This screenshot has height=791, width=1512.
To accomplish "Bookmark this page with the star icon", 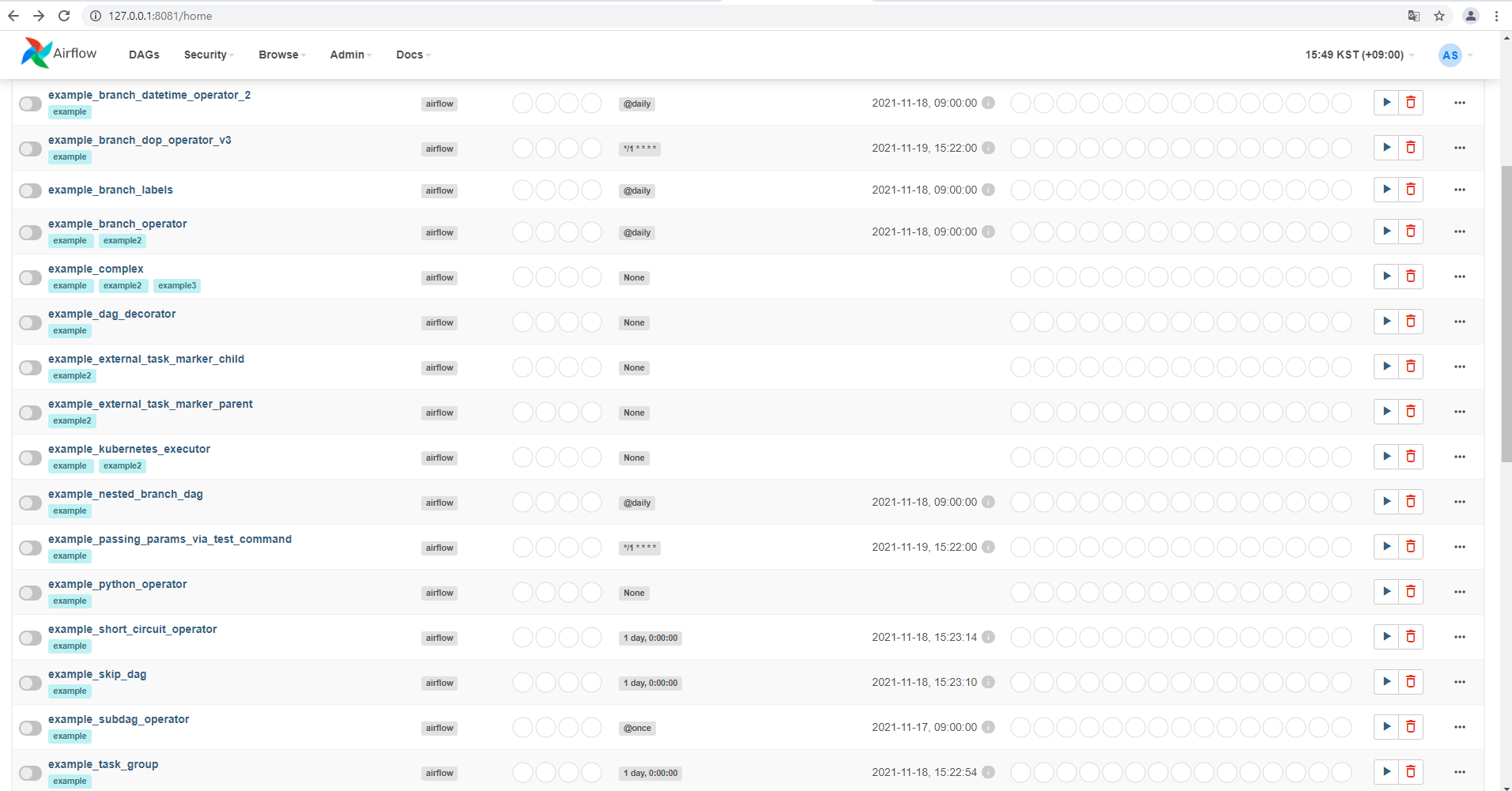I will point(1439,16).
